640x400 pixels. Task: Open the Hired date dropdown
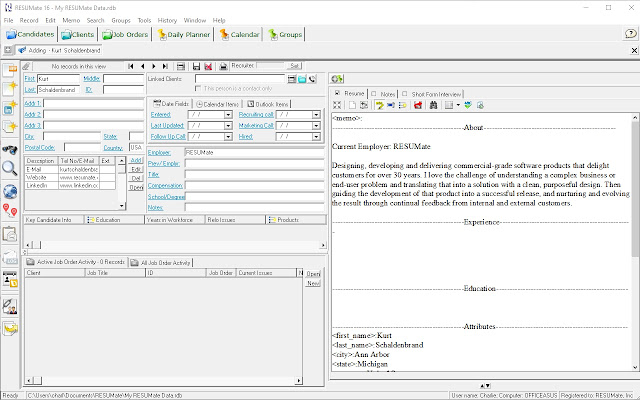click(x=316, y=137)
